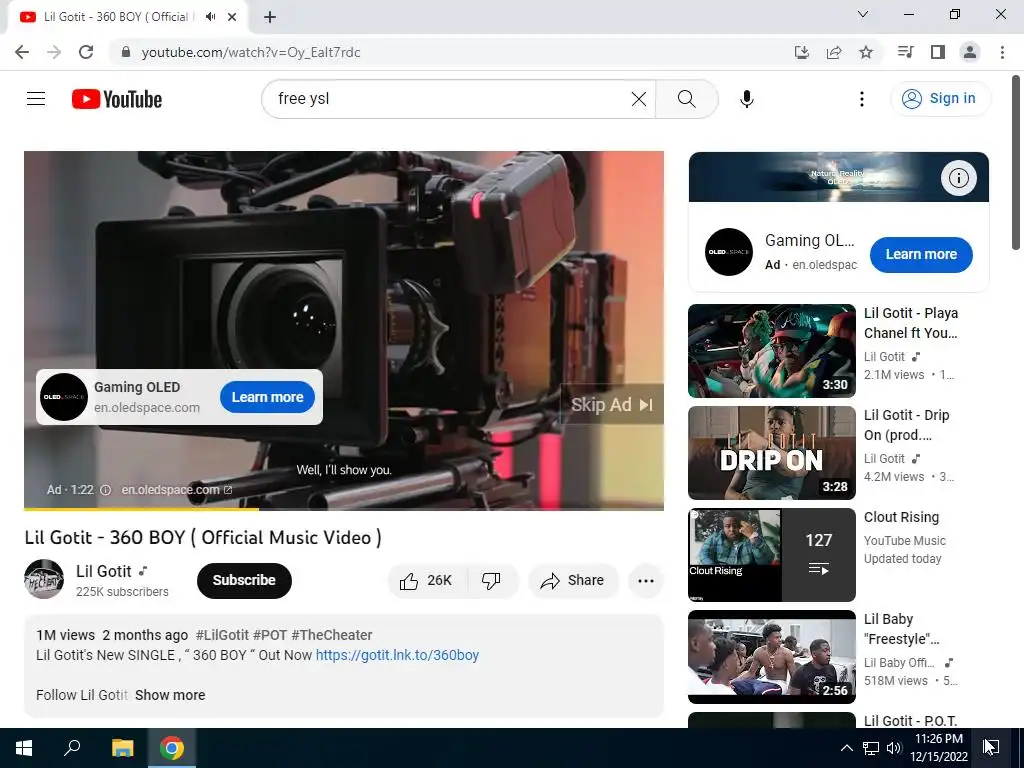
Task: Click the Sign in button
Action: (940, 99)
